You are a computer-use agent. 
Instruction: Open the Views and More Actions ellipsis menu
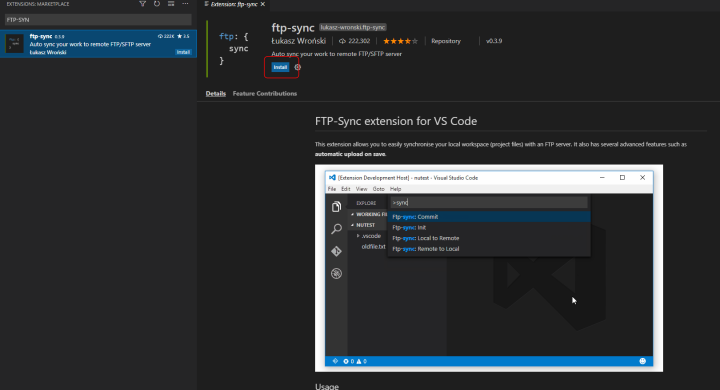click(185, 4)
